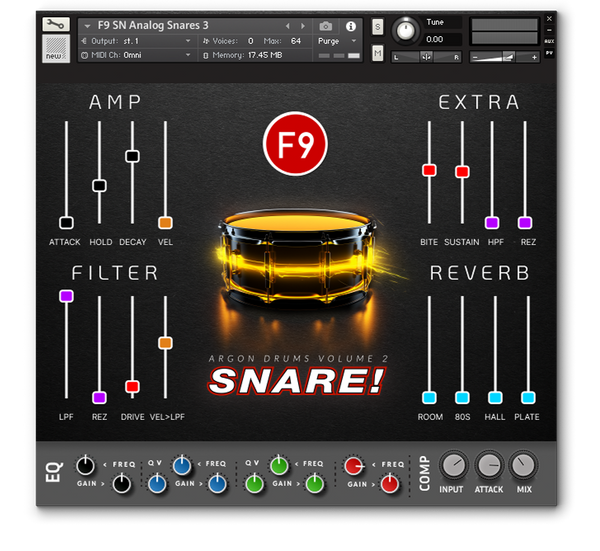Click the COMP Input knob
This screenshot has width=600, height=551.
click(x=453, y=465)
